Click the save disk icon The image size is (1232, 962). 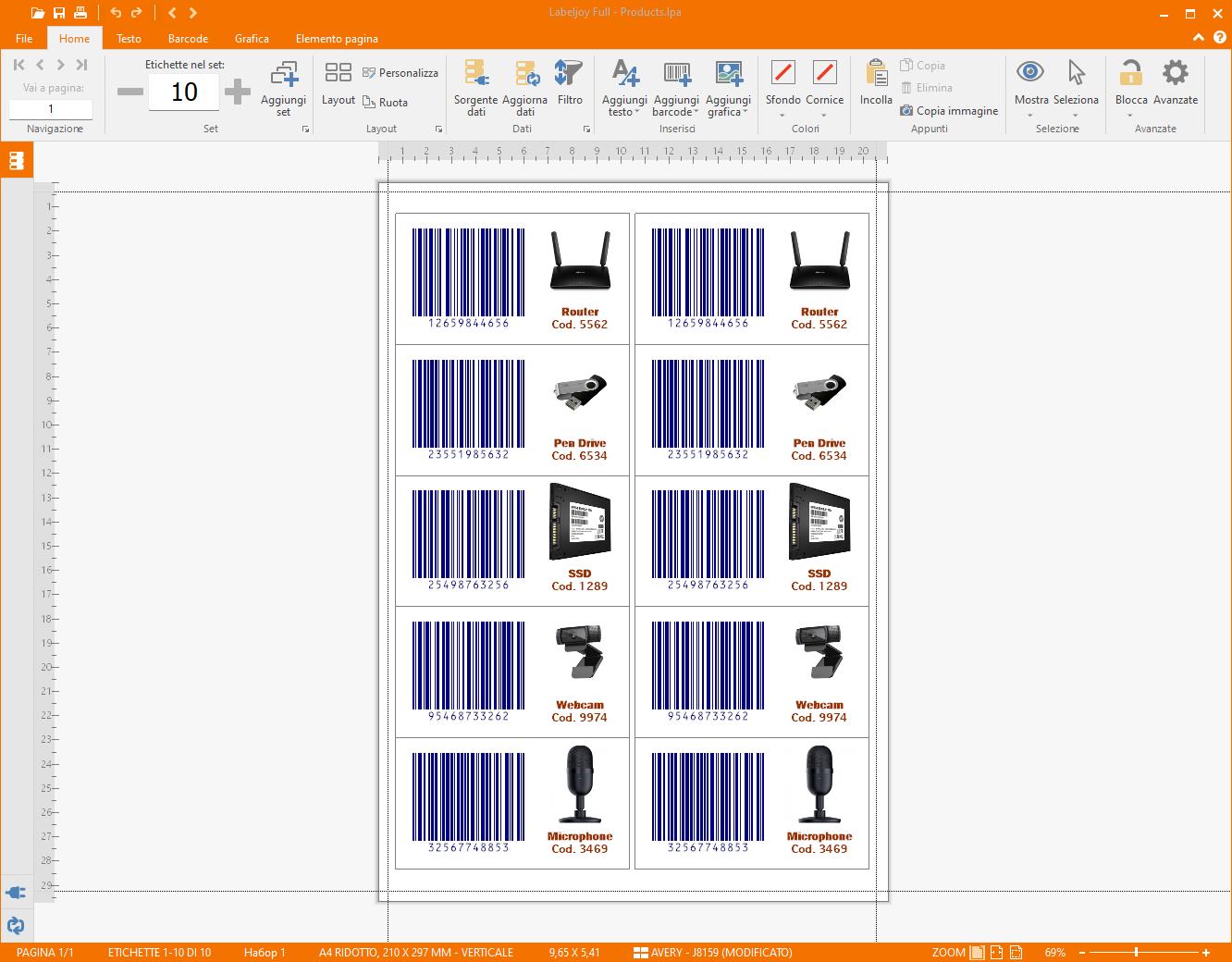[59, 13]
